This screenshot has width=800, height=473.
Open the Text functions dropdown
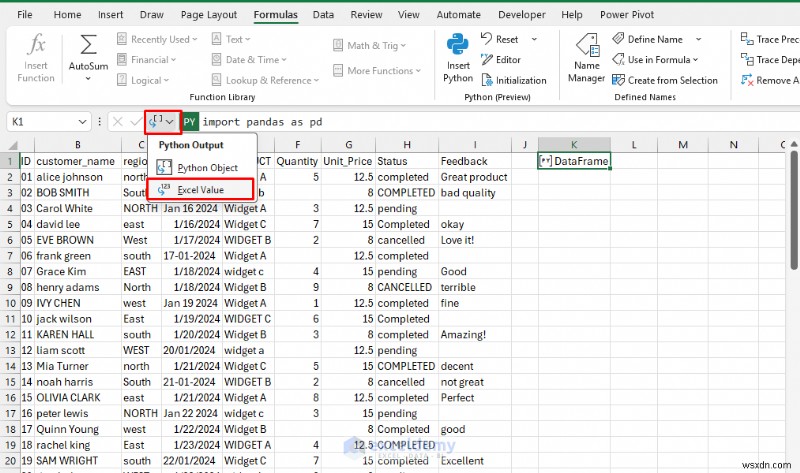pos(231,39)
